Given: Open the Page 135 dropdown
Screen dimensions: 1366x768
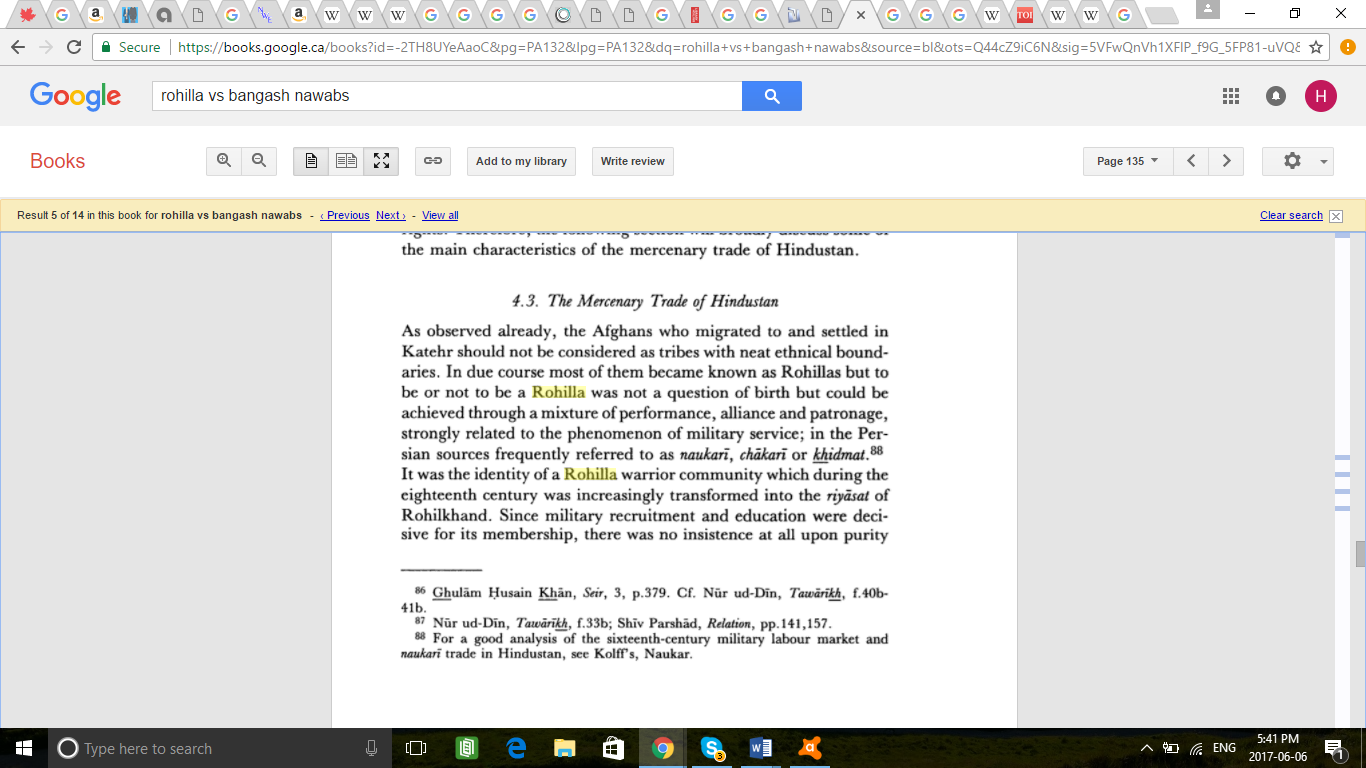Looking at the screenshot, I should tap(1127, 161).
